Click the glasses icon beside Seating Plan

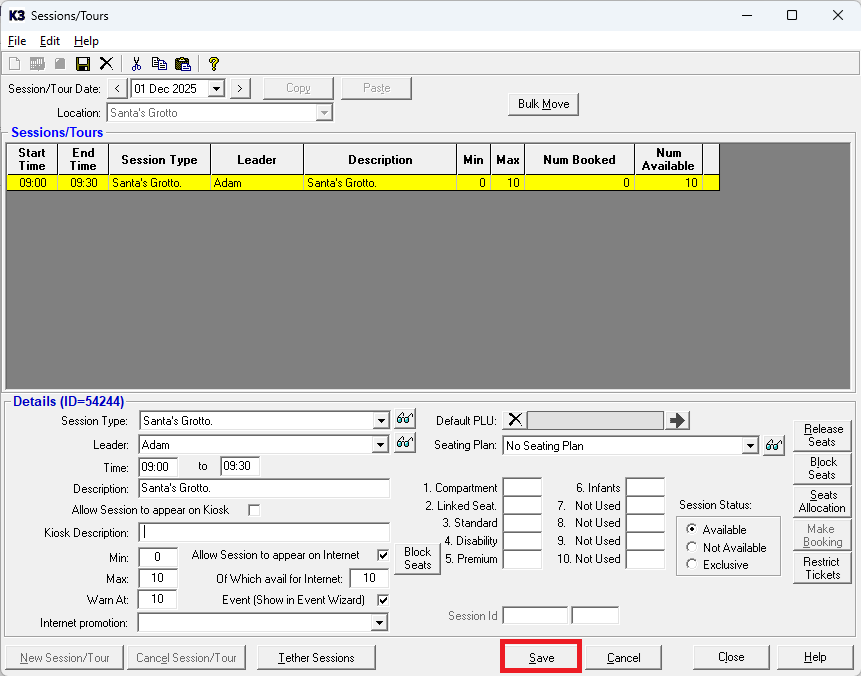pos(773,446)
